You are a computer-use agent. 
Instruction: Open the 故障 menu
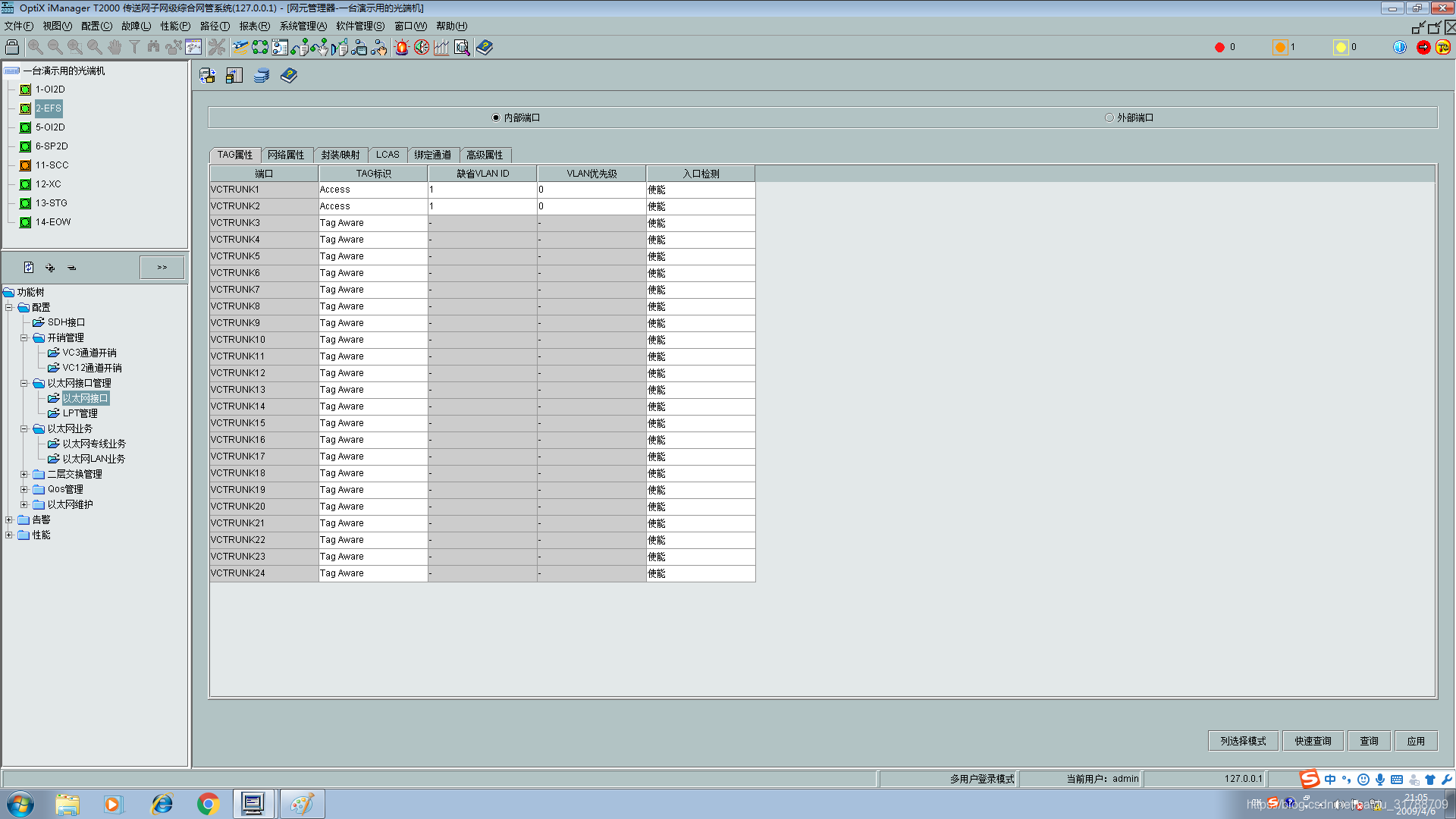click(x=136, y=26)
